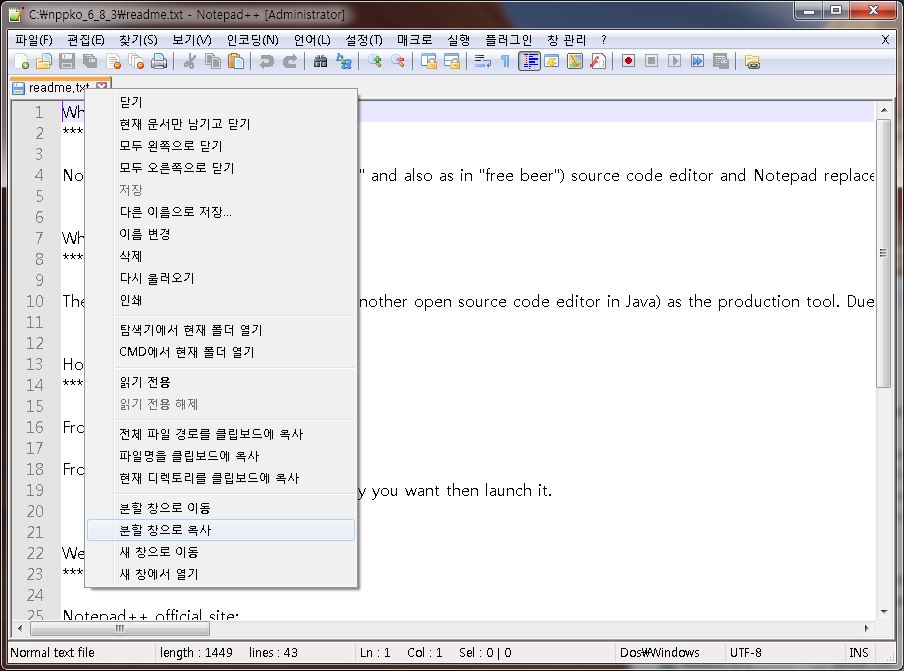Open the 인코딩(N) menu
Viewport: 904px width, 671px height.
click(x=253, y=40)
